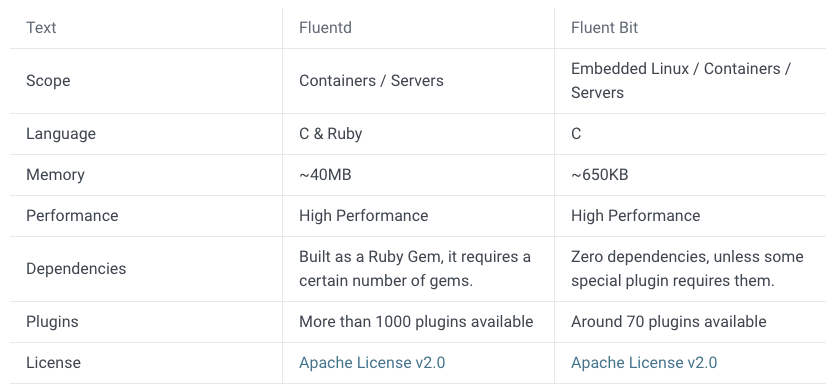Viewport: 833px width, 392px height.
Task: Click the Zero dependencies cell text
Action: pos(687,269)
